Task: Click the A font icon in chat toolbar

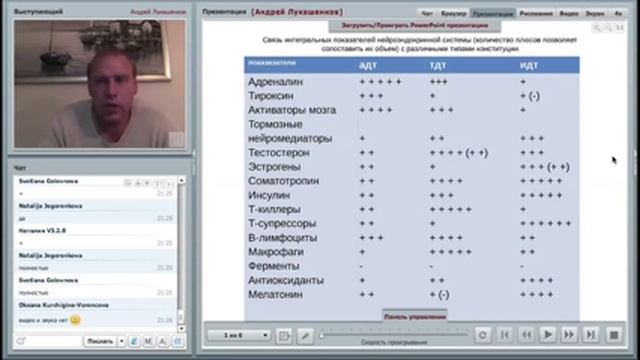Action: tap(163, 341)
